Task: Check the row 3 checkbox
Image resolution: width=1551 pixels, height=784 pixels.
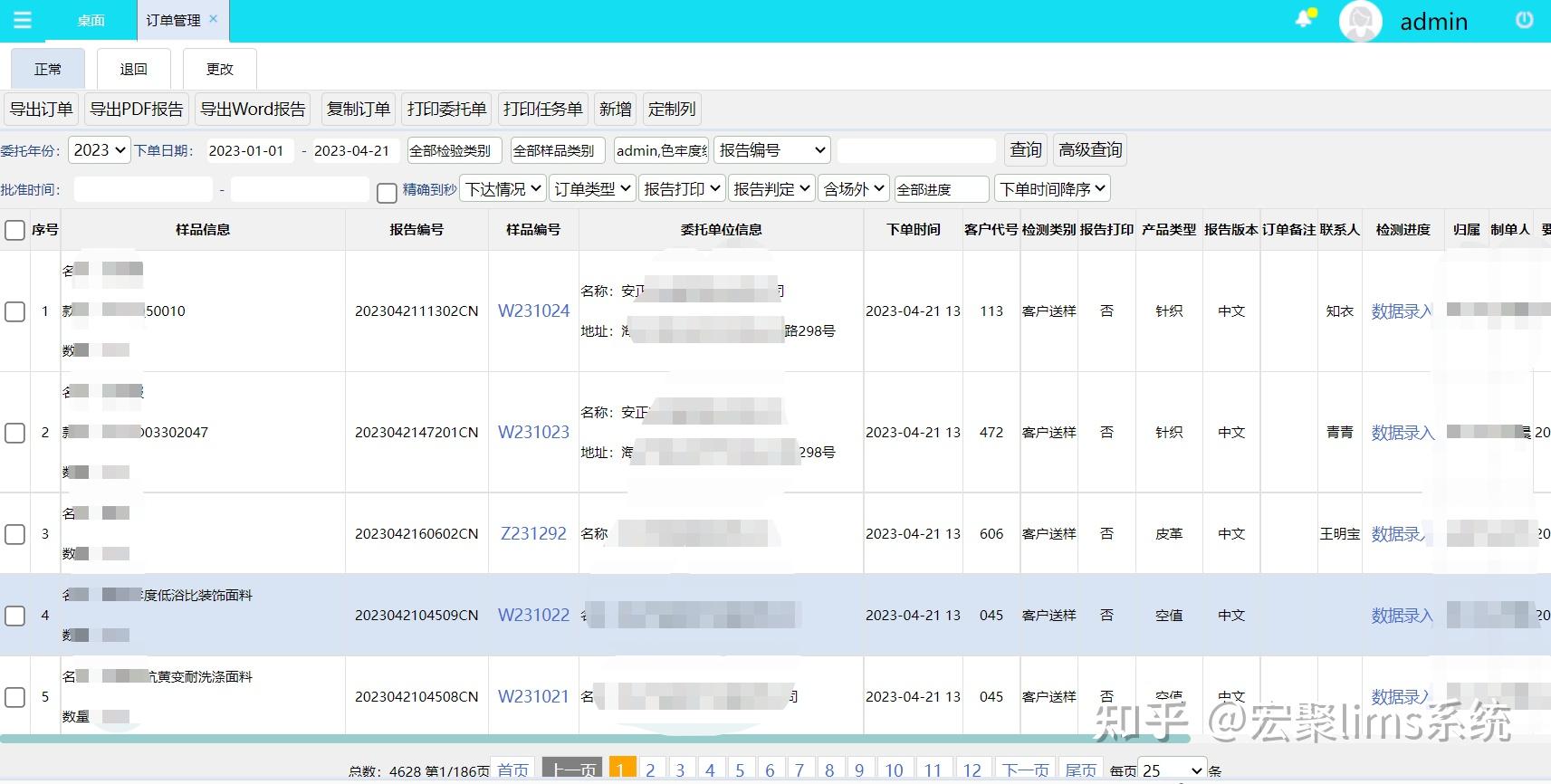Action: coord(14,534)
